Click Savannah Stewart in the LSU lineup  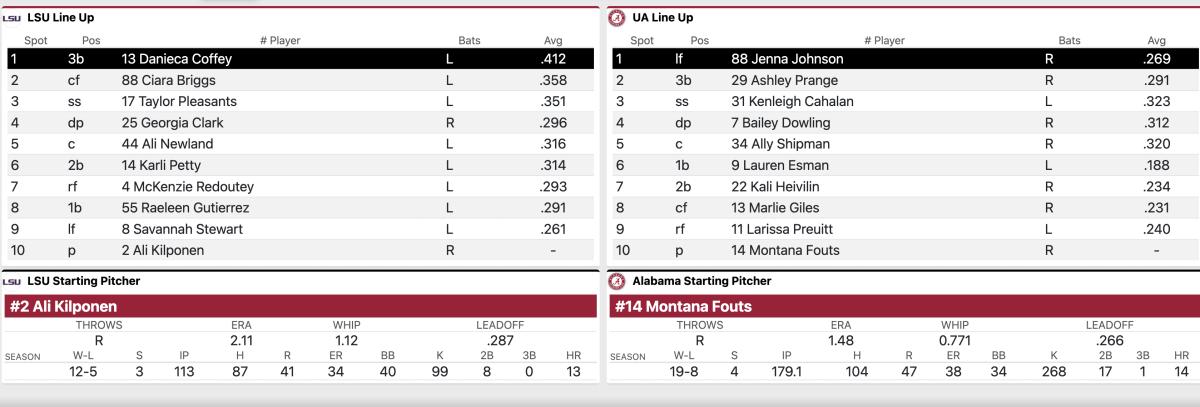pyautogui.click(x=182, y=229)
